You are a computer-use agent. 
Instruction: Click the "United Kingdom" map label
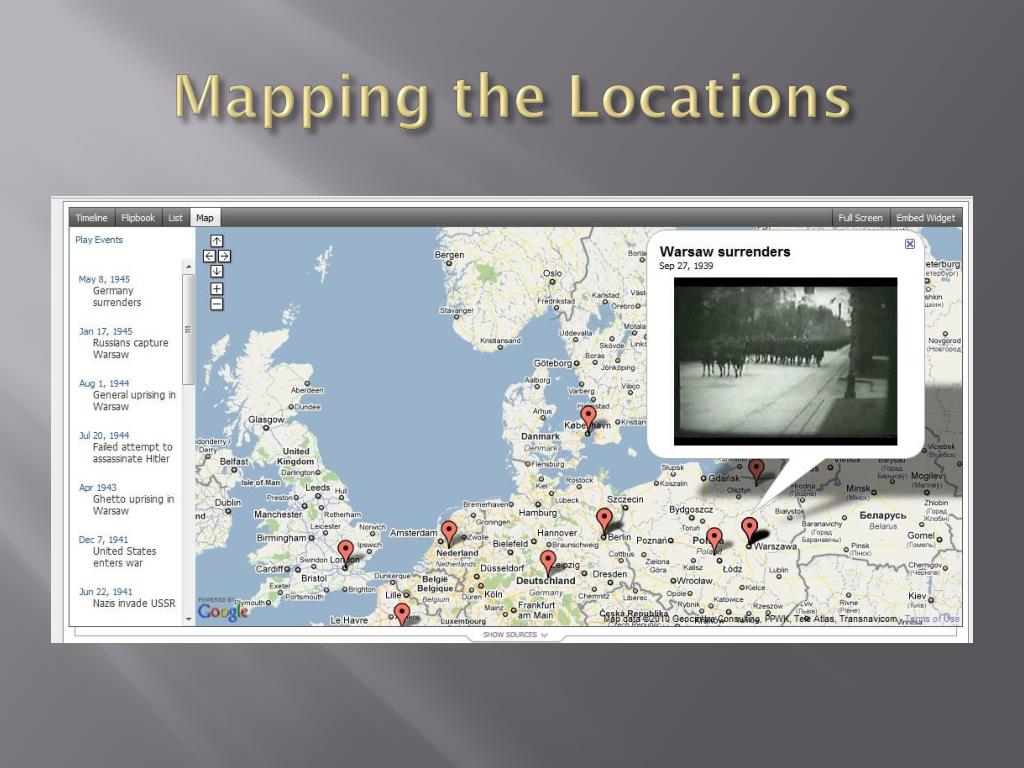[296, 456]
